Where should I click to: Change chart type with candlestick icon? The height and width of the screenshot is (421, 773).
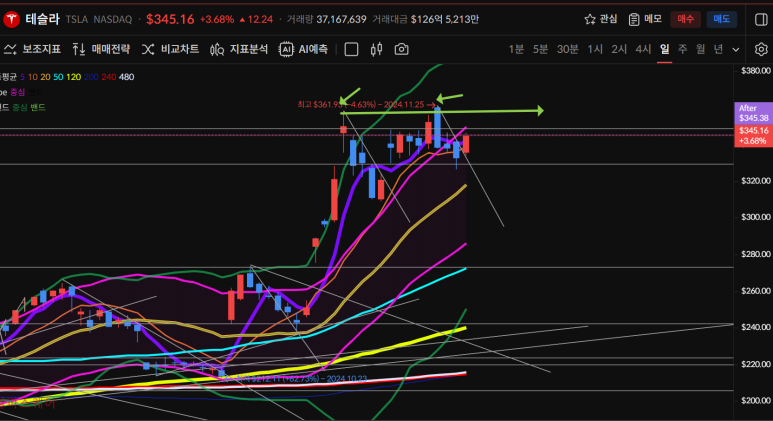click(377, 49)
